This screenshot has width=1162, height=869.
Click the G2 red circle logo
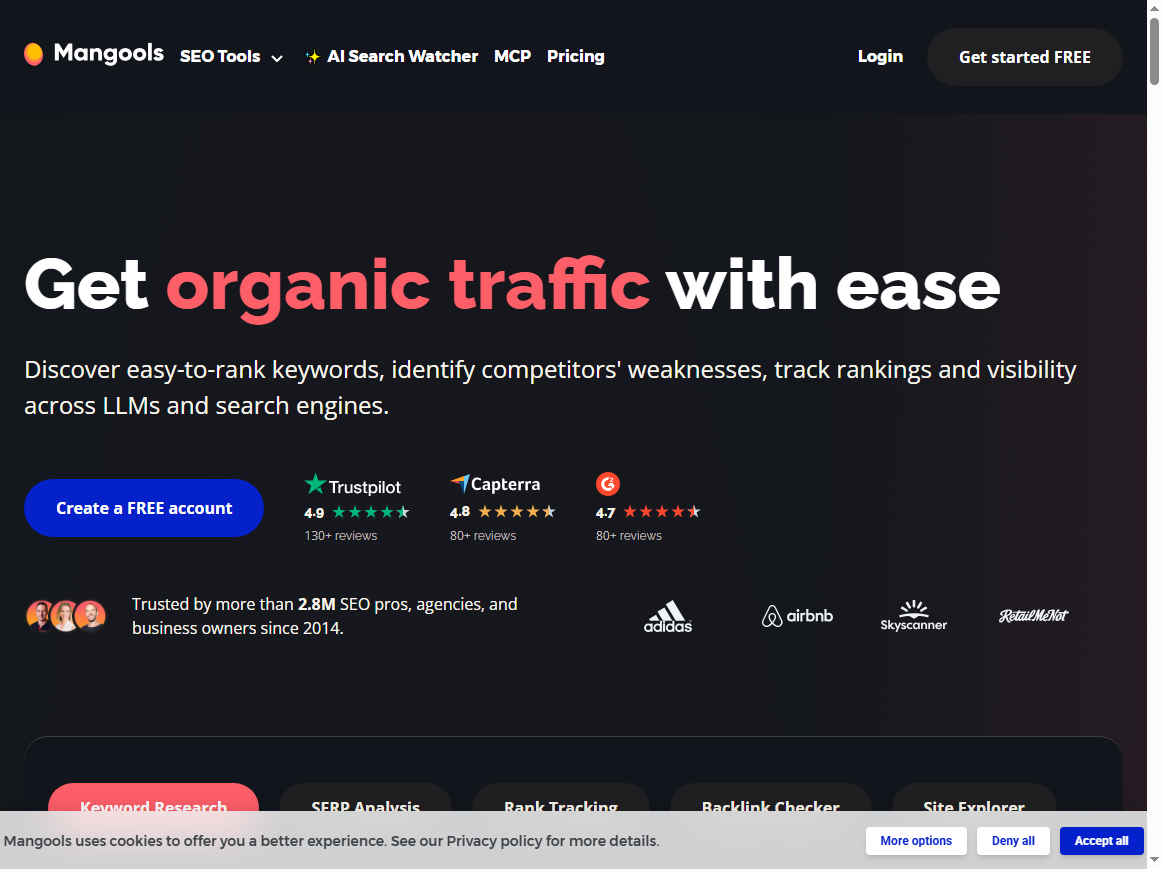pyautogui.click(x=608, y=484)
